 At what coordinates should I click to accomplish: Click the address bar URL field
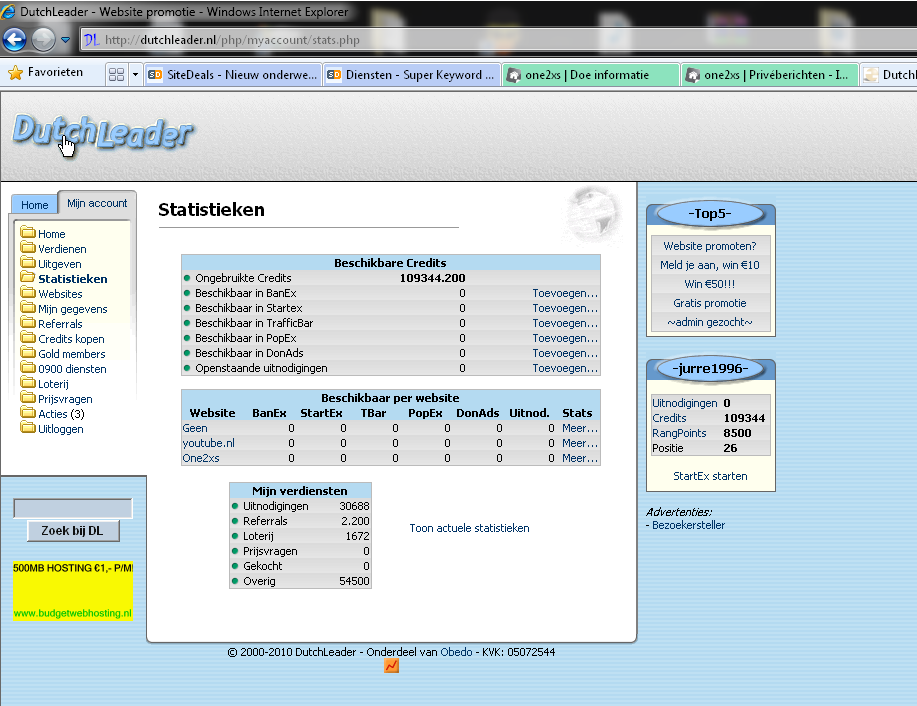point(497,40)
